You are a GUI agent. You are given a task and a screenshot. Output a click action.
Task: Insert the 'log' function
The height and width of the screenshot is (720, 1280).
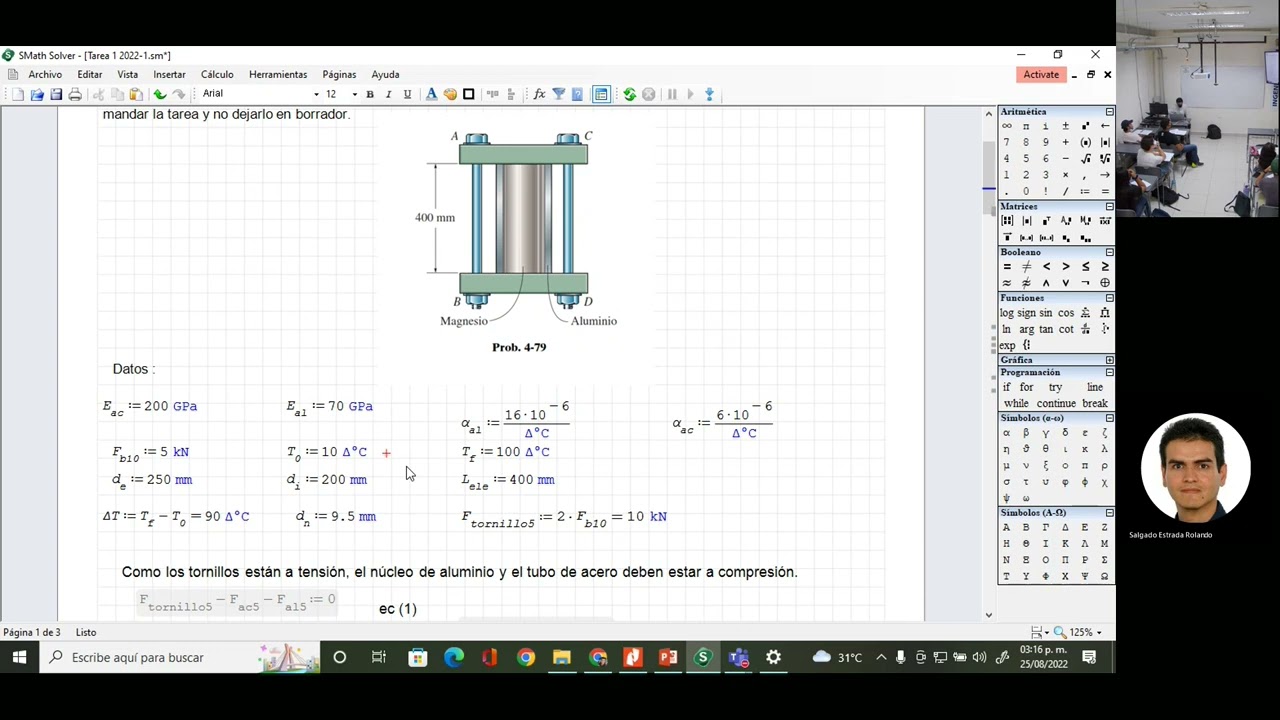(x=1007, y=313)
